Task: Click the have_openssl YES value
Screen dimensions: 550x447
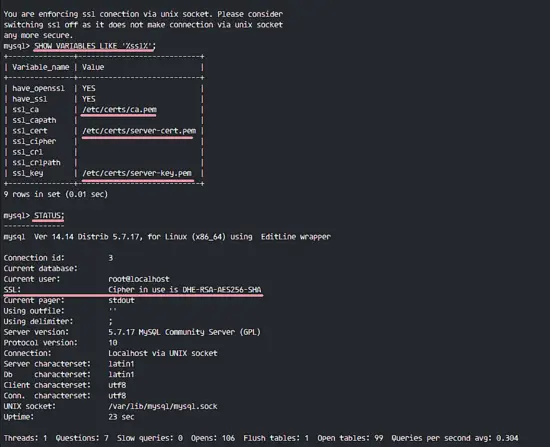Action: coord(88,88)
